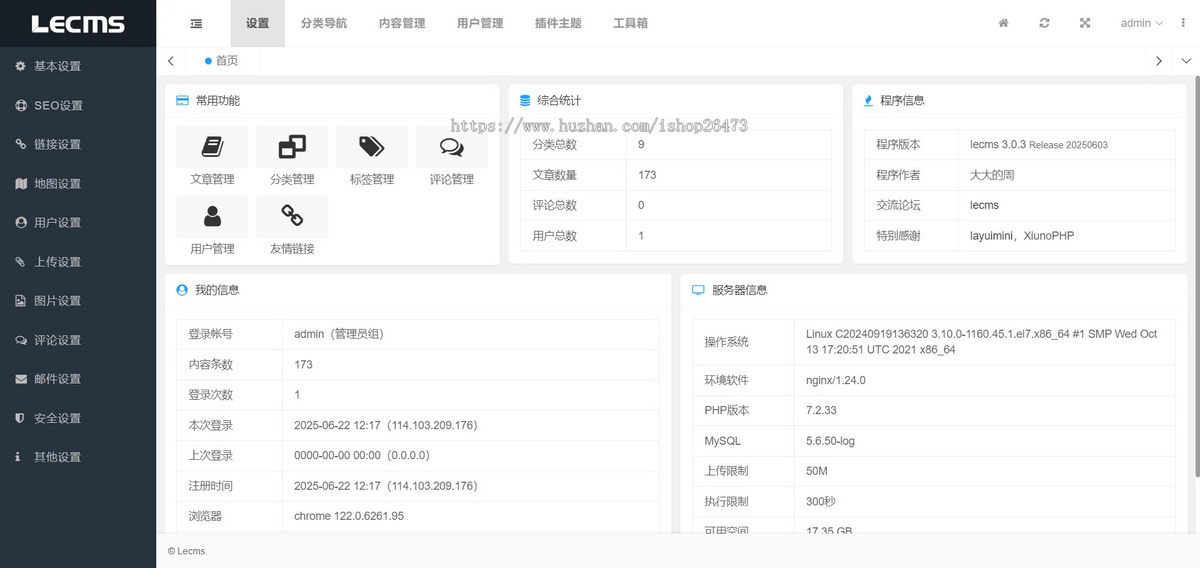The image size is (1200, 568).
Task: Click the 特别感谢 value layuimini，XiunoPHP
Action: click(x=1022, y=236)
